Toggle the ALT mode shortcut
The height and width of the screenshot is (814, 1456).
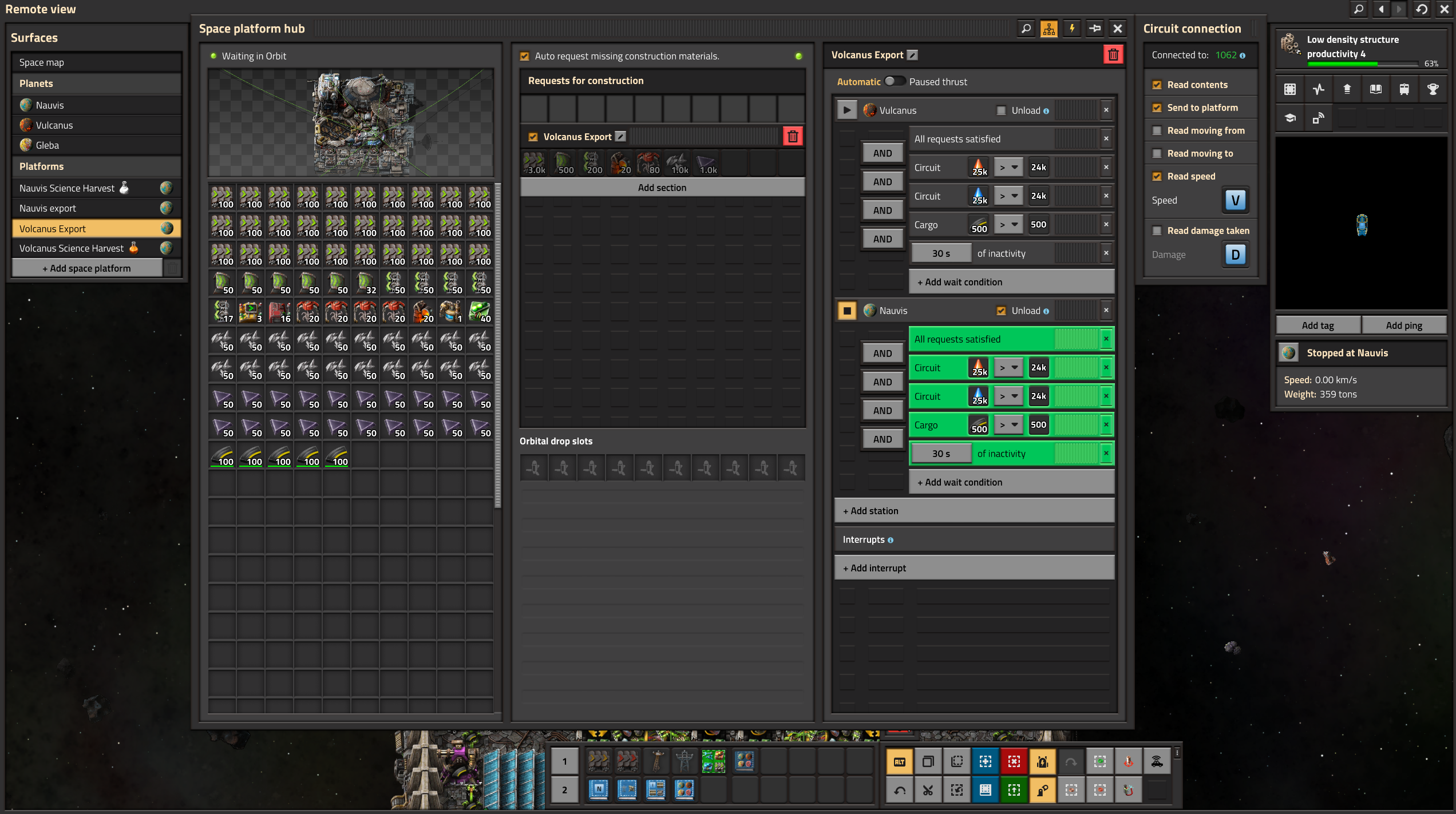pos(900,761)
